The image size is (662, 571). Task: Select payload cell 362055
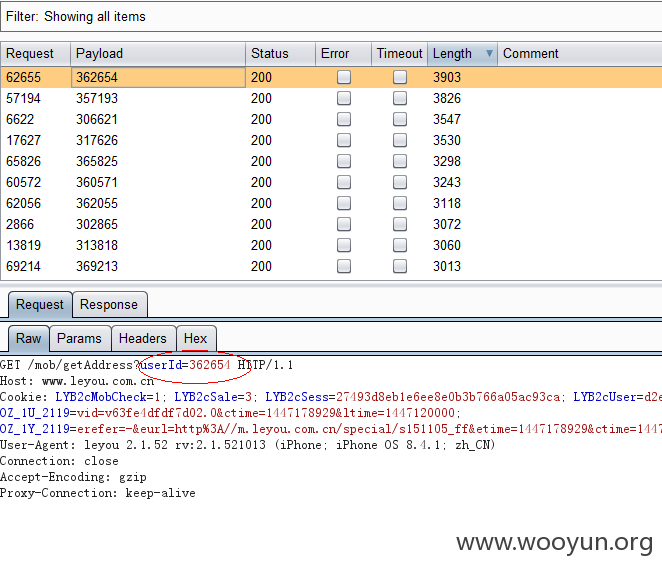click(x=158, y=204)
